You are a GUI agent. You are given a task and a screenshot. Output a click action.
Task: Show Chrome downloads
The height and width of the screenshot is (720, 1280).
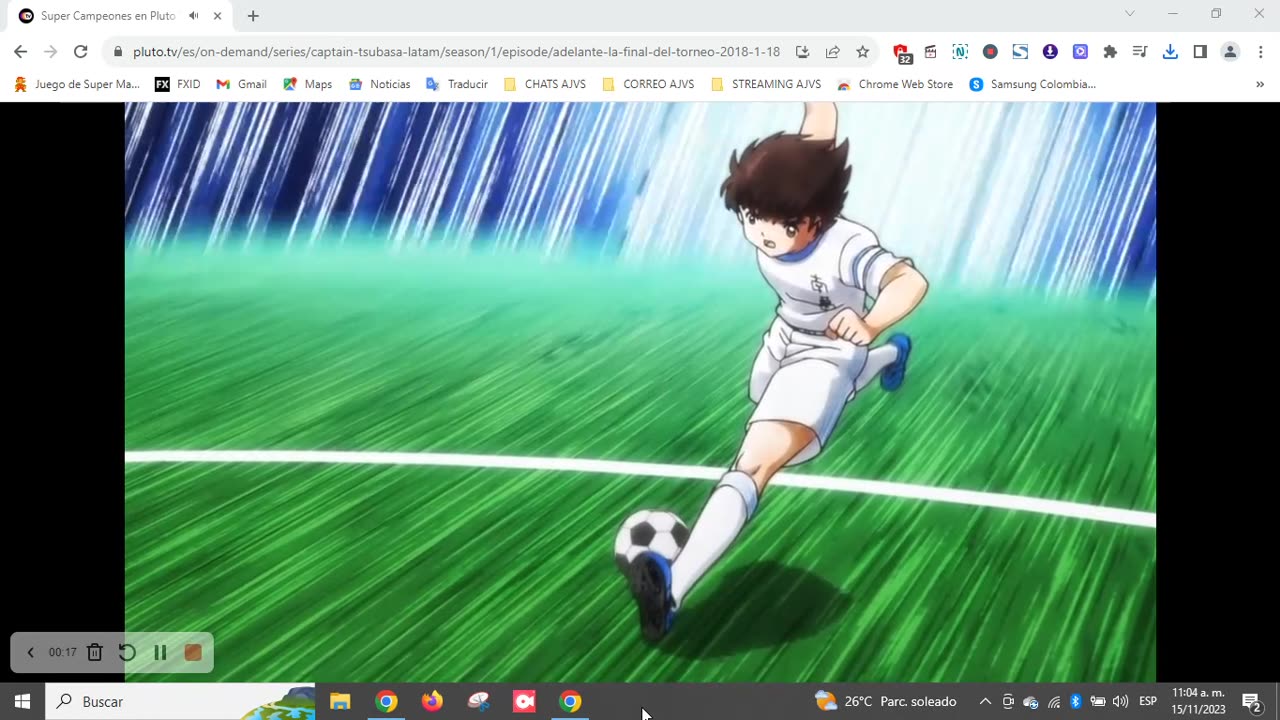click(x=1170, y=52)
